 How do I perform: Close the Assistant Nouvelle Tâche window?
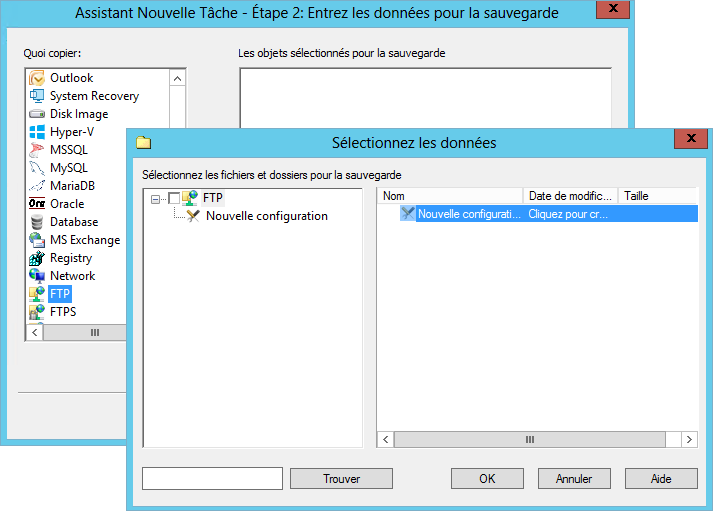click(x=613, y=9)
